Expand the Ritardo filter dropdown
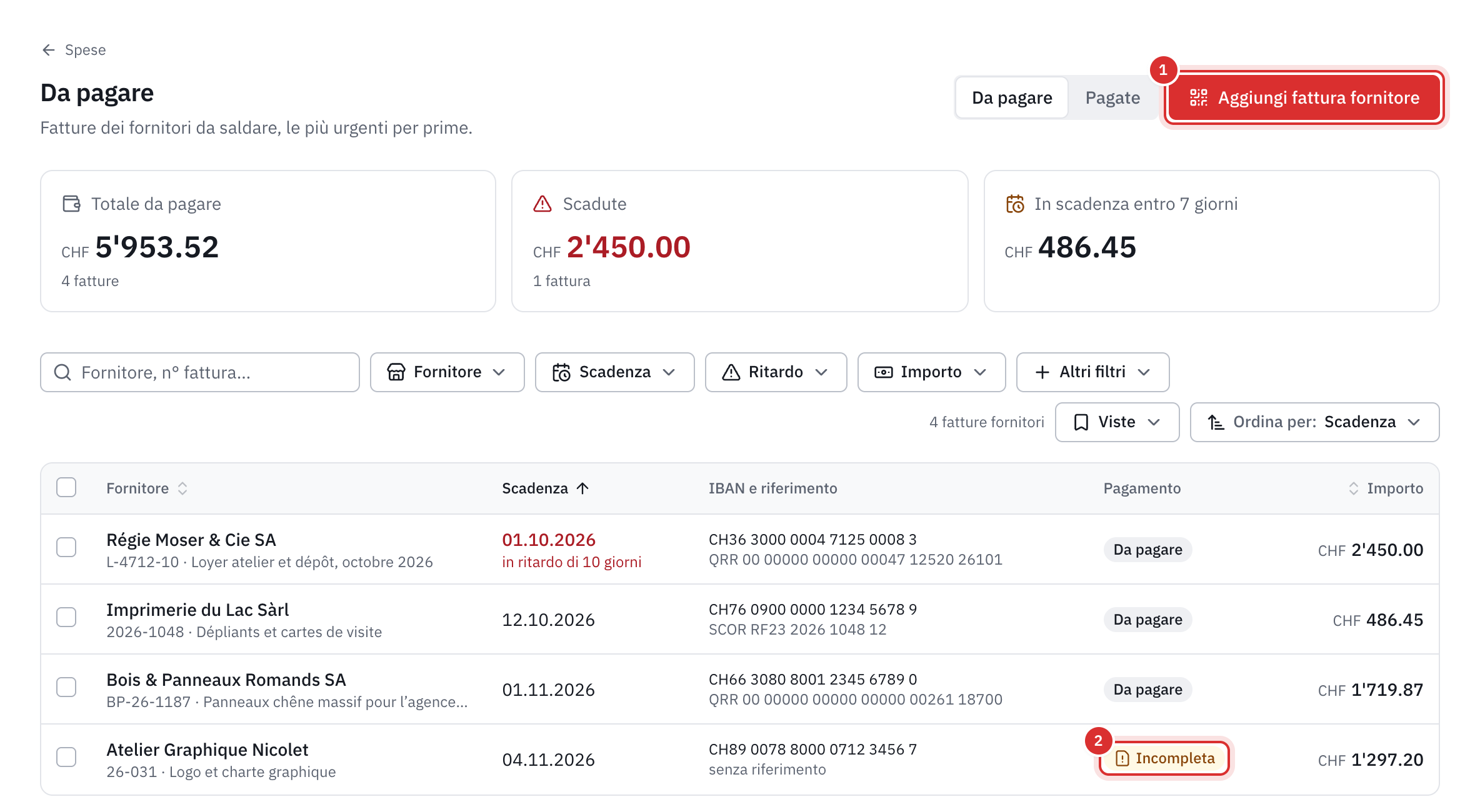Screen dimensions: 1480x812 pyautogui.click(x=776, y=372)
